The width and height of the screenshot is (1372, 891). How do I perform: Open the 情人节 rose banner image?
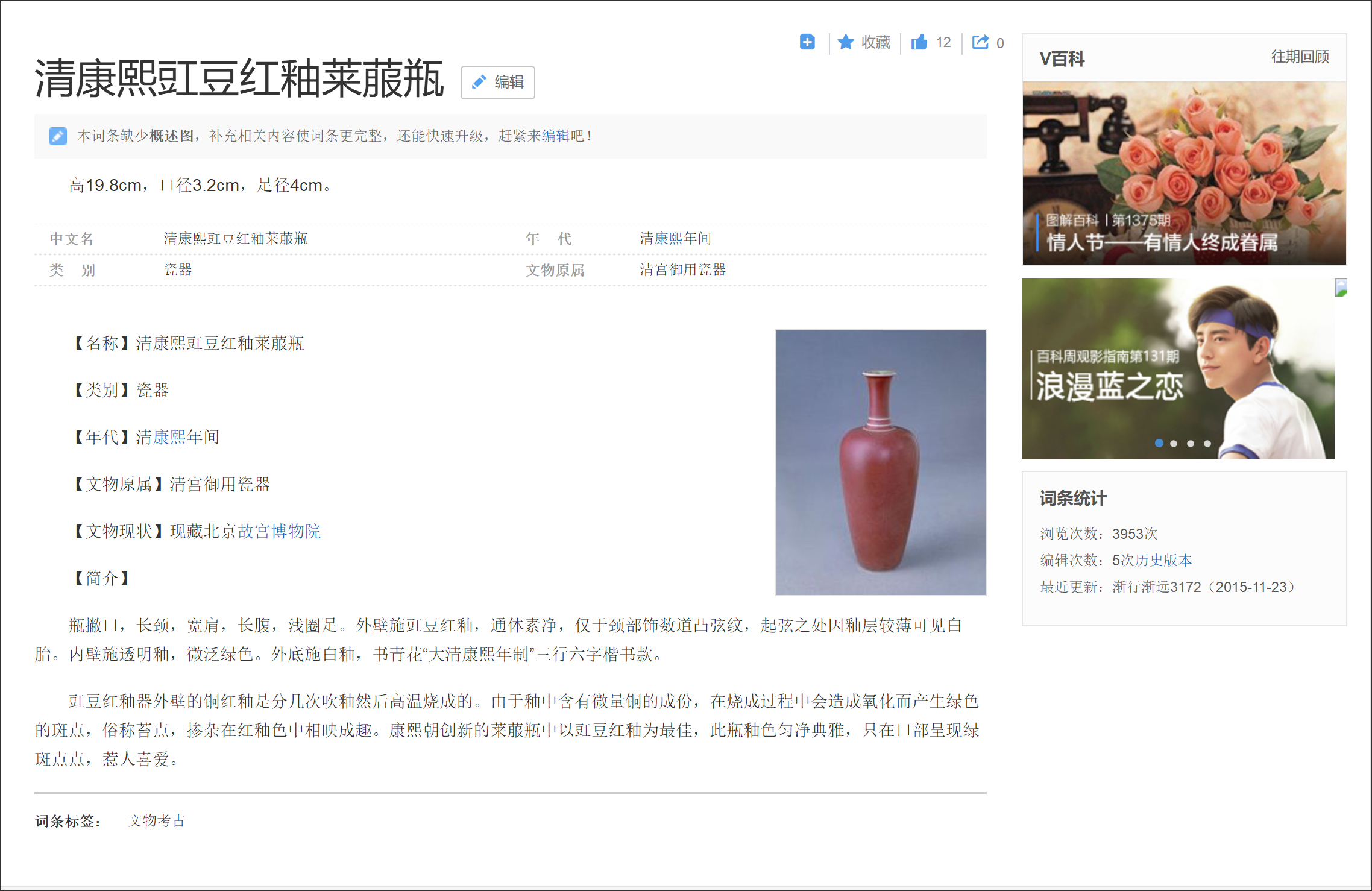1184,174
